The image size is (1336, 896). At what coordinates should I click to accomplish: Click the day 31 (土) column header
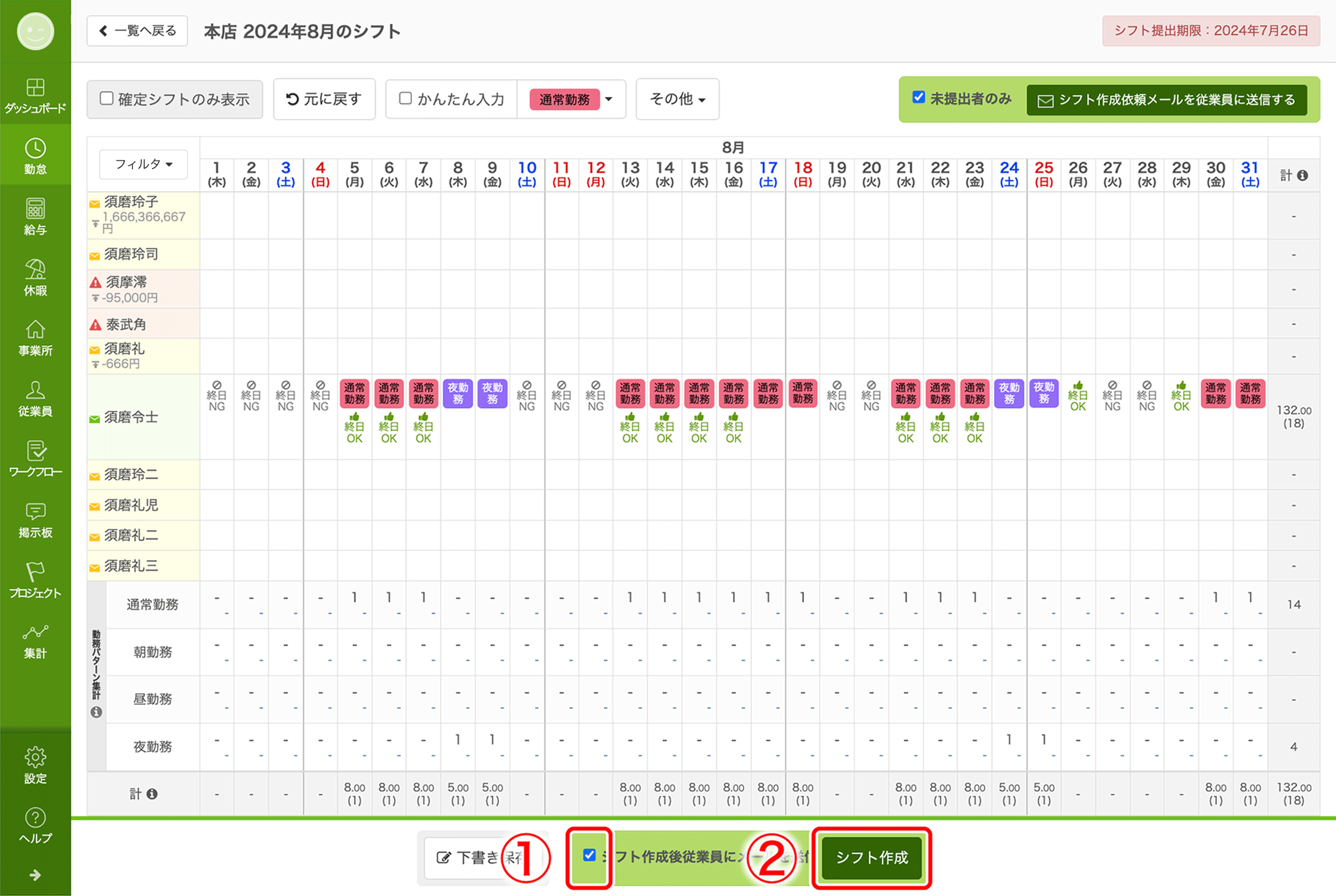point(1250,174)
